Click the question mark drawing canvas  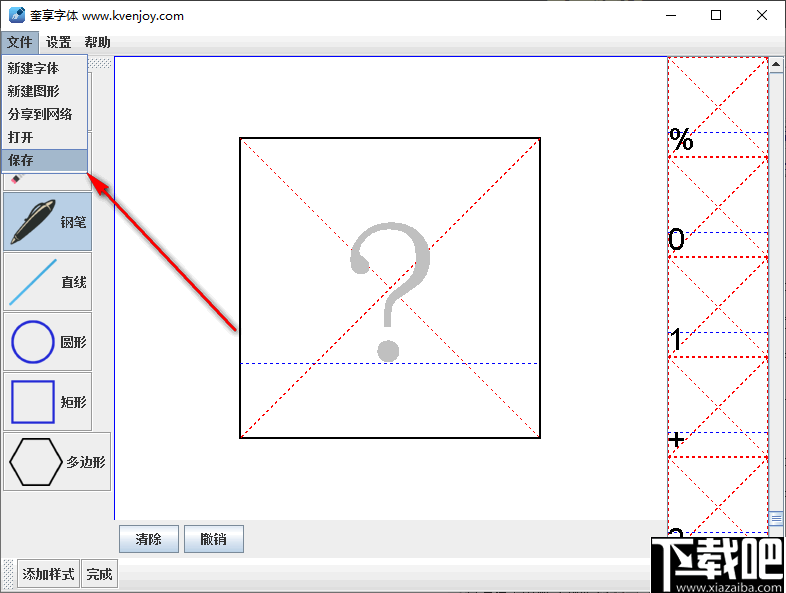click(x=390, y=288)
